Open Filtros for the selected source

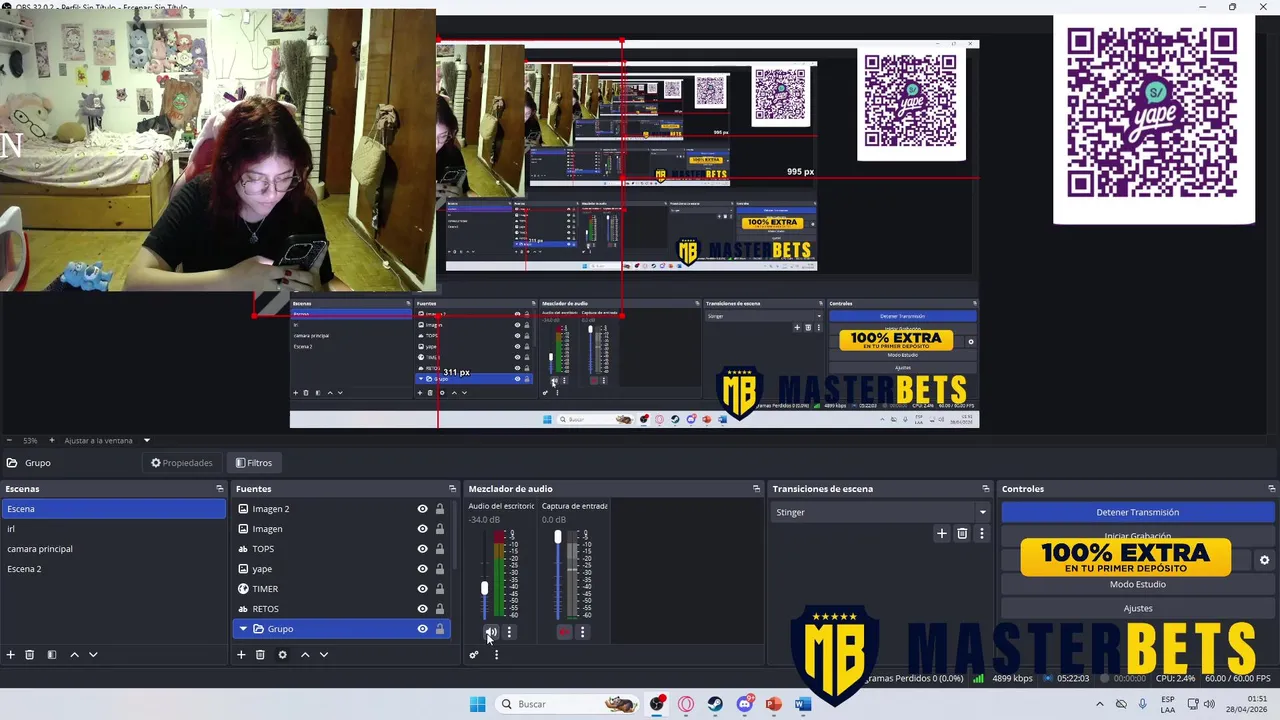point(254,463)
